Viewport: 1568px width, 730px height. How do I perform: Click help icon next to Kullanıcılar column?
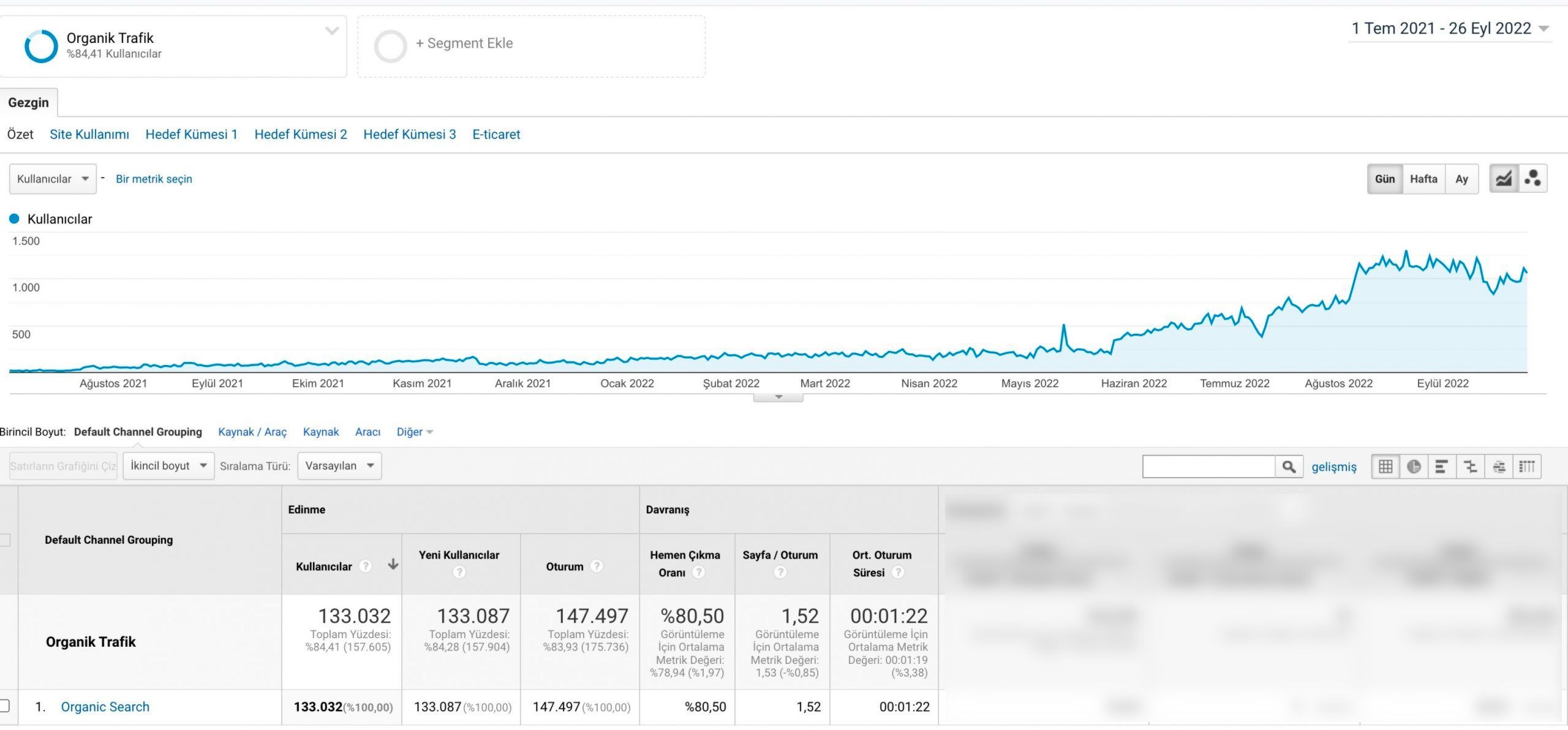tap(366, 566)
